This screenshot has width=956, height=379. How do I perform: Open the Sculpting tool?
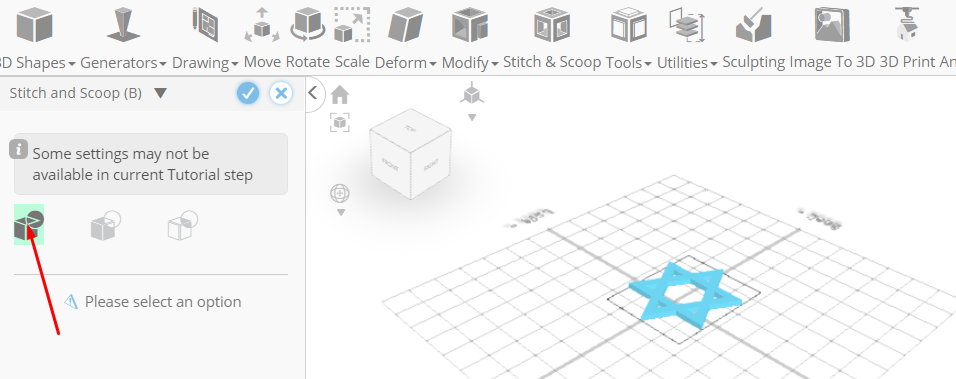tap(754, 38)
